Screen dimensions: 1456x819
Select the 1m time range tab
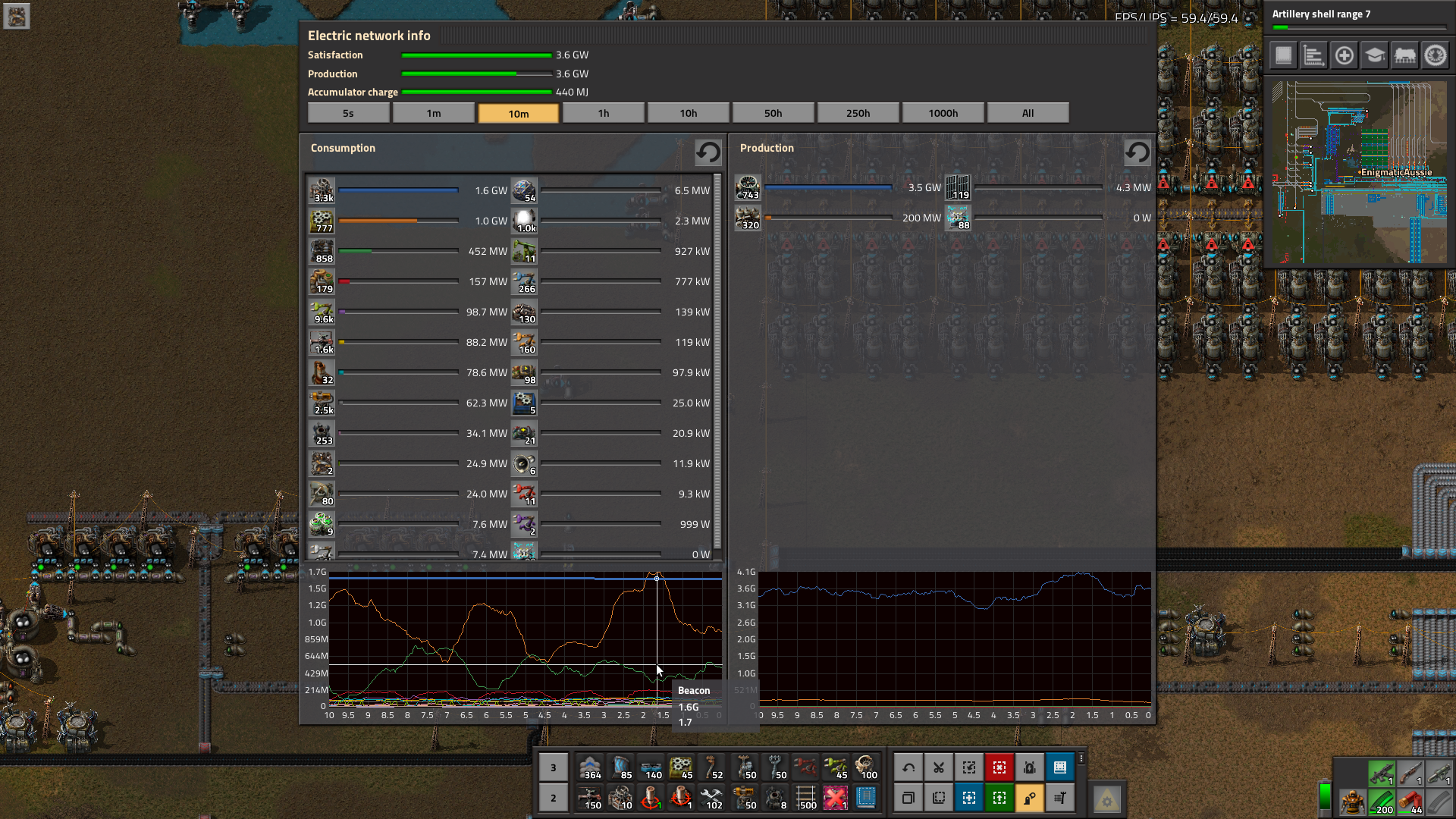tap(433, 113)
